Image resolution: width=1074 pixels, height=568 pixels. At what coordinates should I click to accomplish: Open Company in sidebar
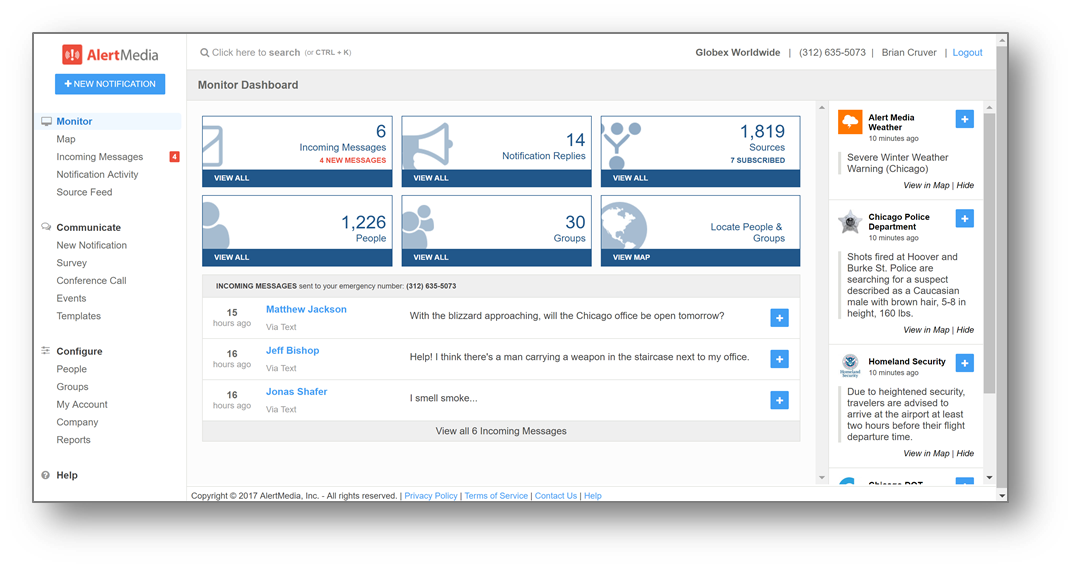pyautogui.click(x=77, y=422)
